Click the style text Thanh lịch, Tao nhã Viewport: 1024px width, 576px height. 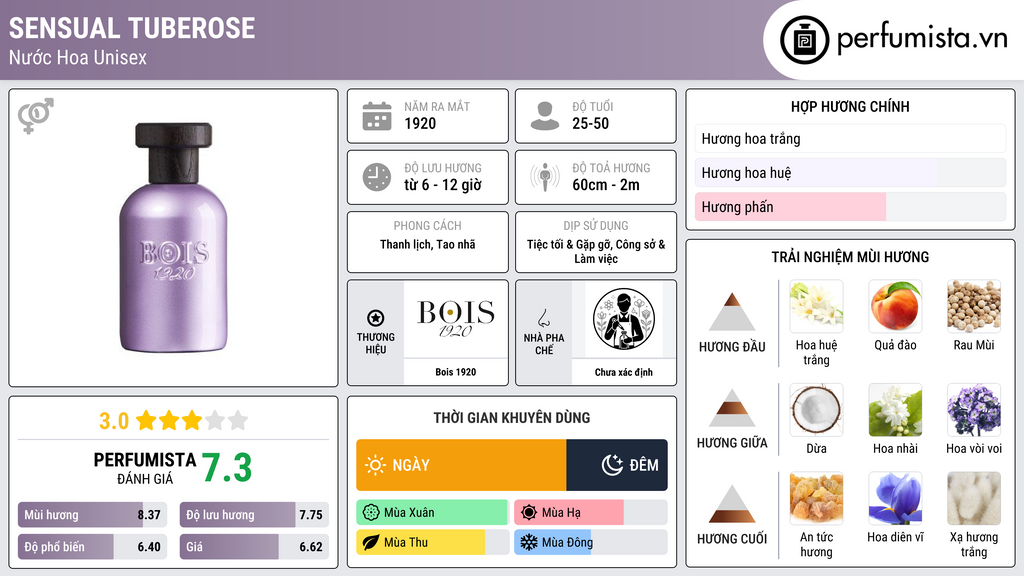[x=428, y=244]
